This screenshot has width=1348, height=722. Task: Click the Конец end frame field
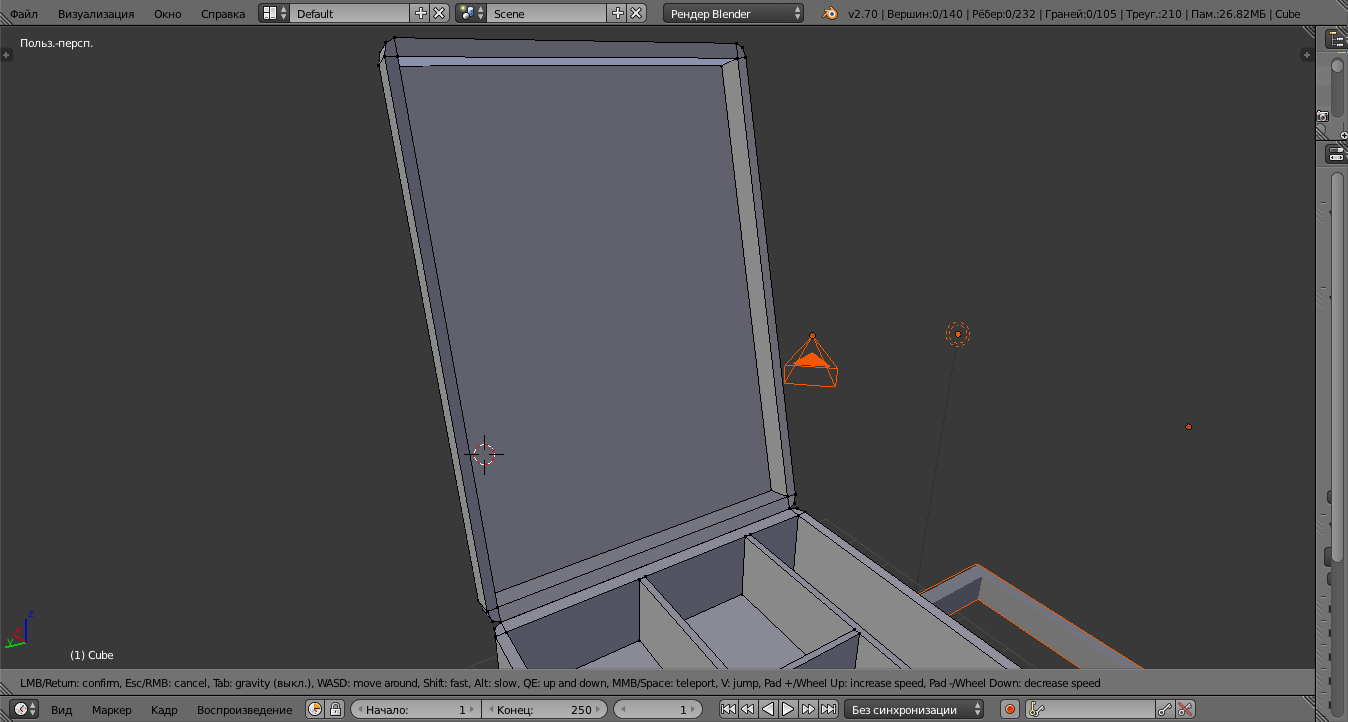[544, 710]
